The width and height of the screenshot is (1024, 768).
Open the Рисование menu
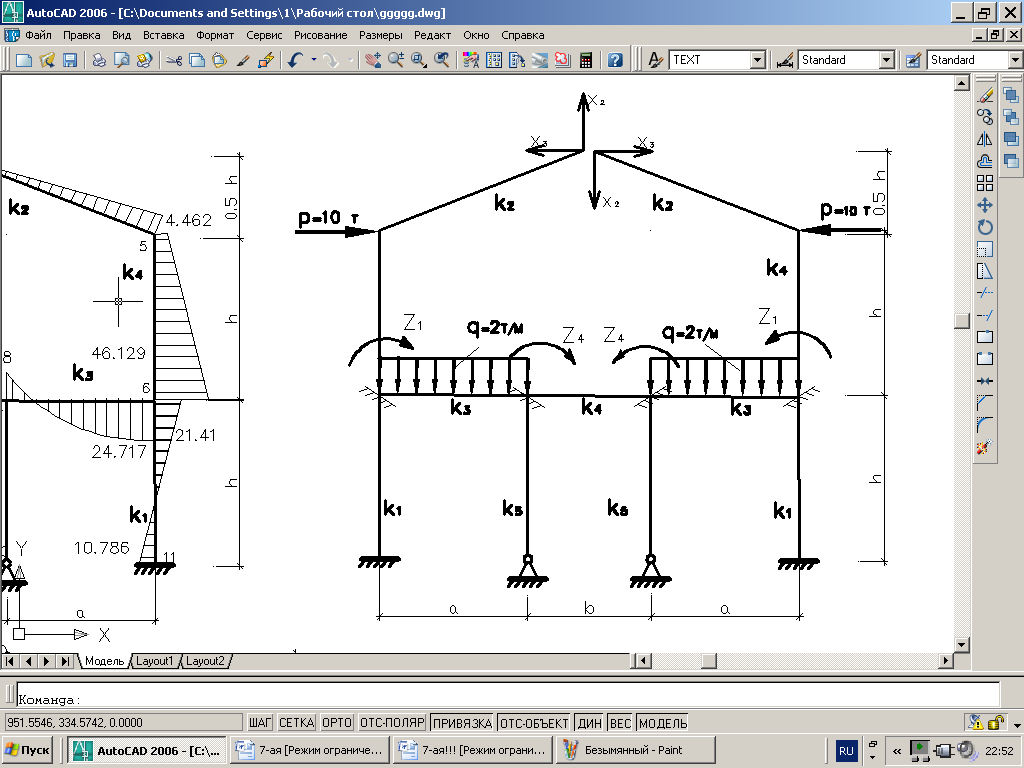click(321, 35)
